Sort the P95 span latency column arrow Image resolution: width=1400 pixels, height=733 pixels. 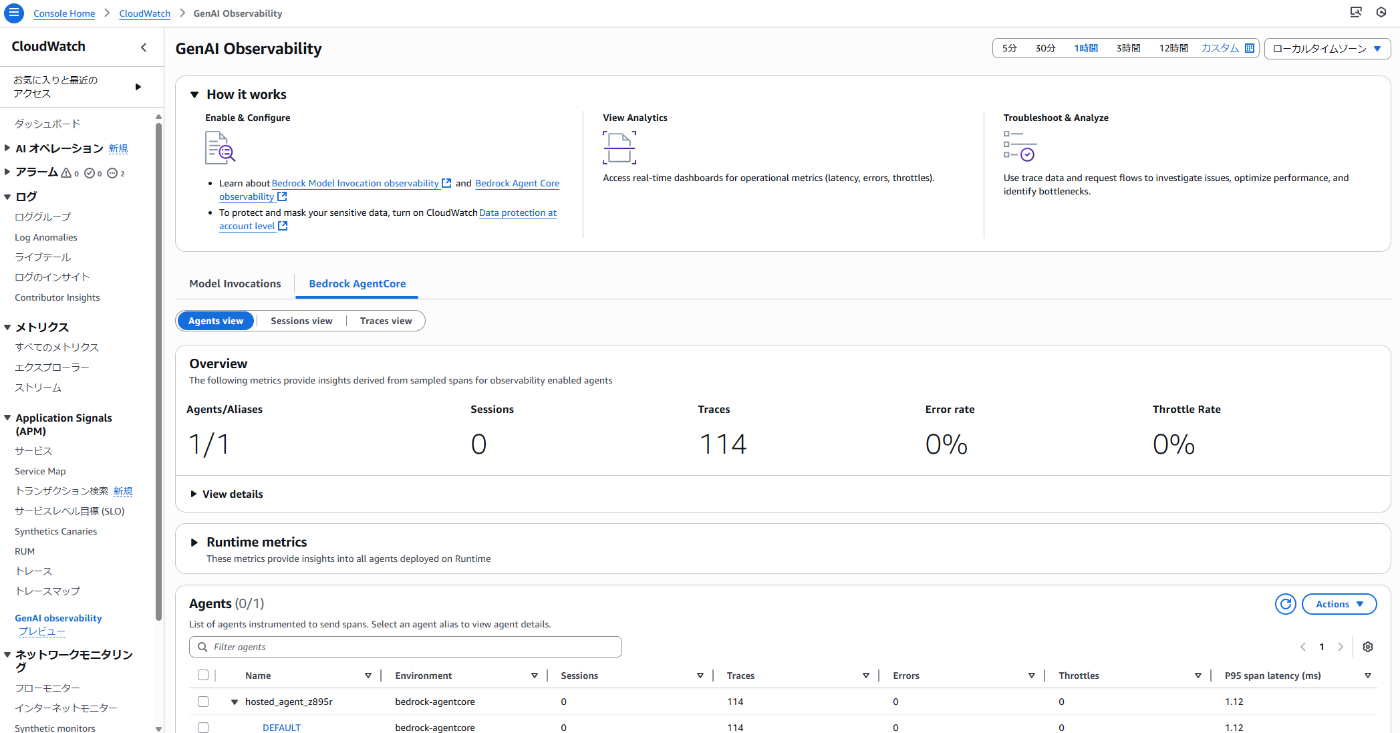click(1368, 676)
